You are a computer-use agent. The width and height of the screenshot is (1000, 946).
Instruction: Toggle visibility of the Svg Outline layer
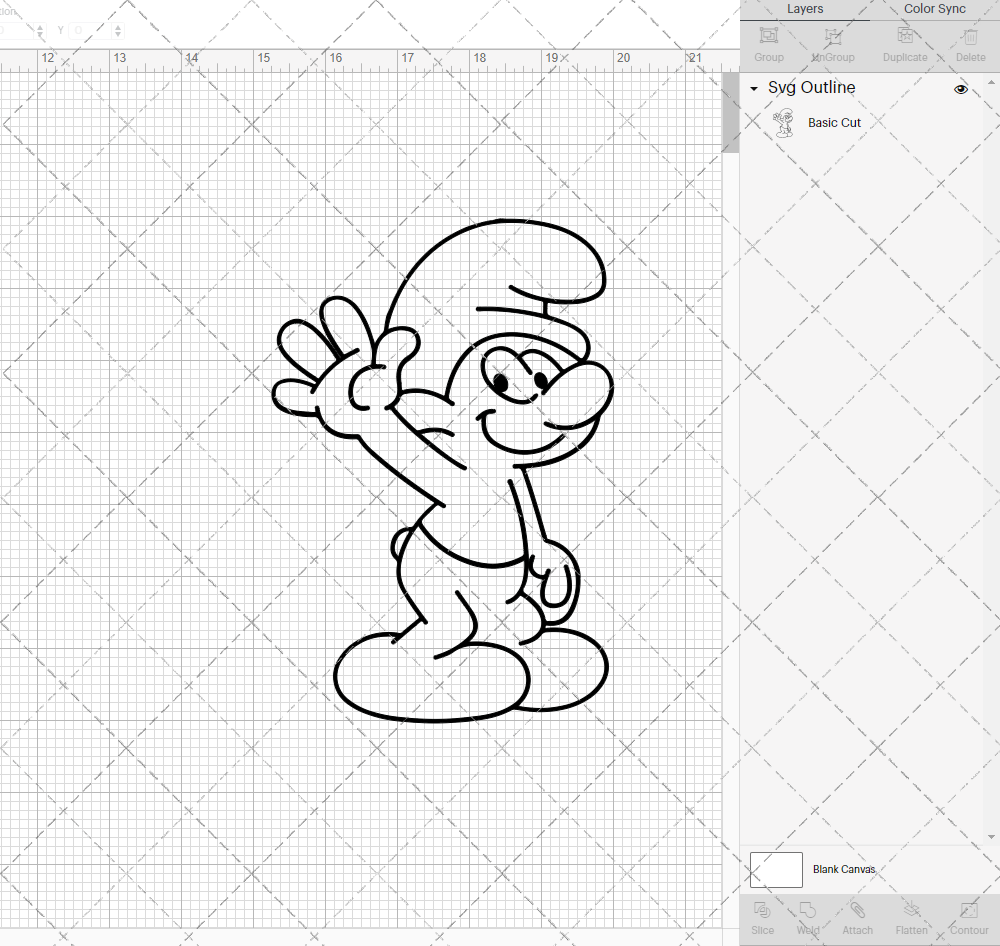(x=961, y=89)
